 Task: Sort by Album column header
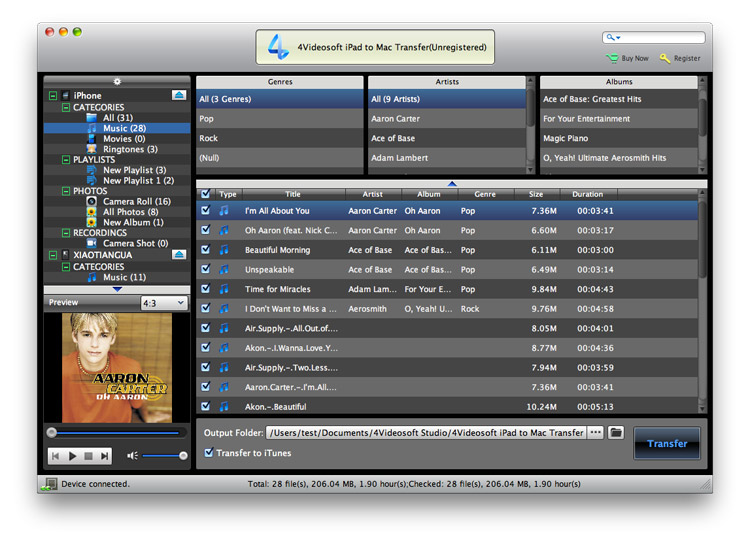click(429, 194)
